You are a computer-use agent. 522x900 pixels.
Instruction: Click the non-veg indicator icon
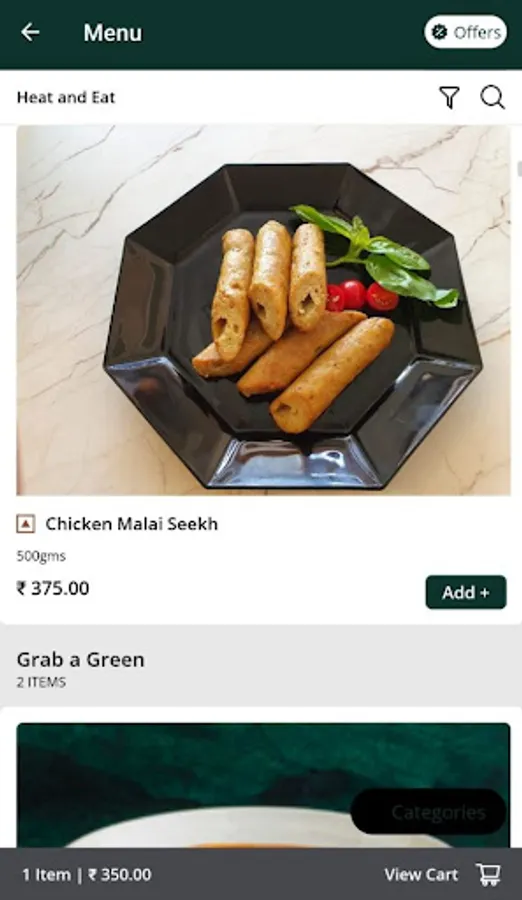[x=26, y=524]
